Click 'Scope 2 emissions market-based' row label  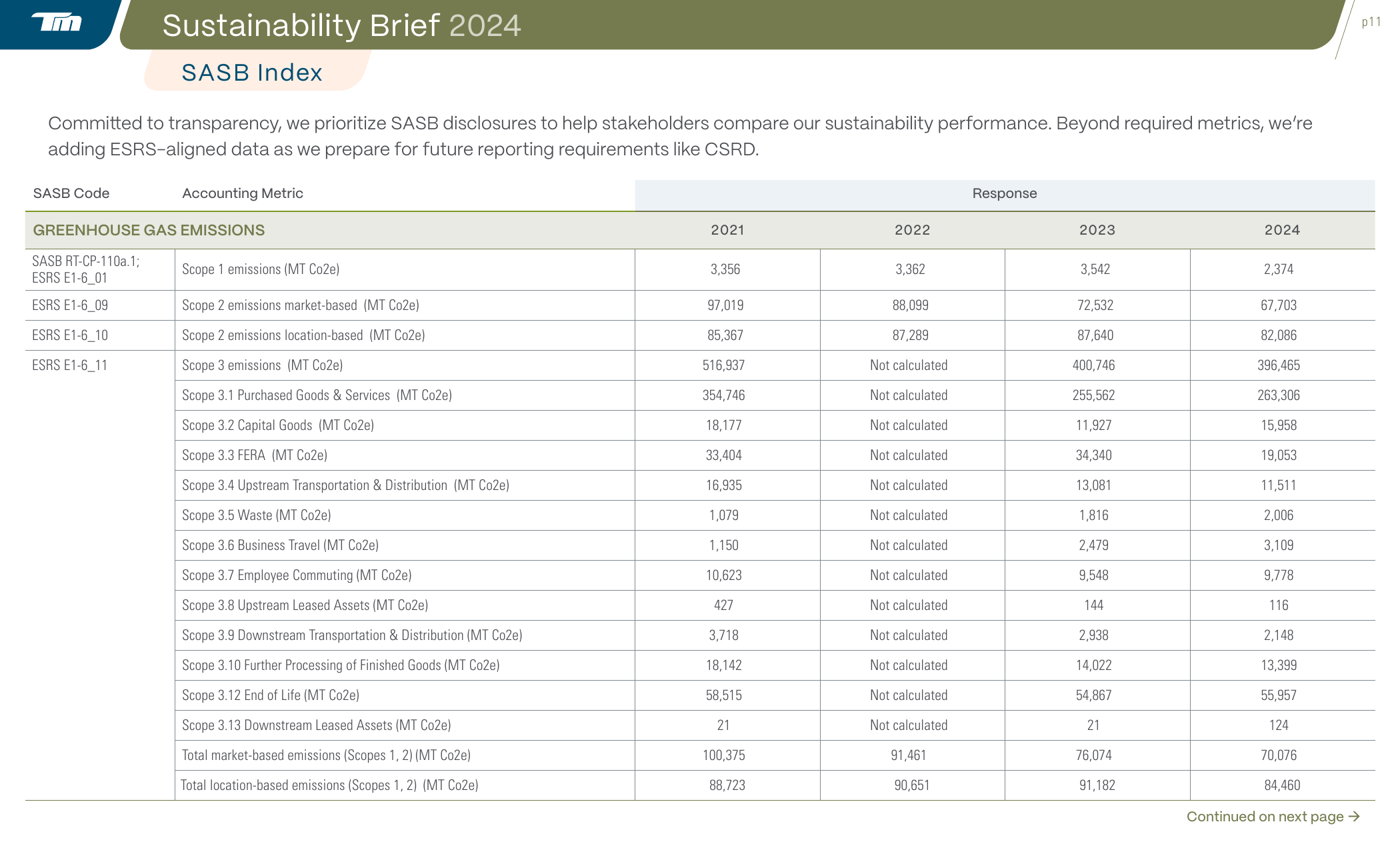click(301, 305)
